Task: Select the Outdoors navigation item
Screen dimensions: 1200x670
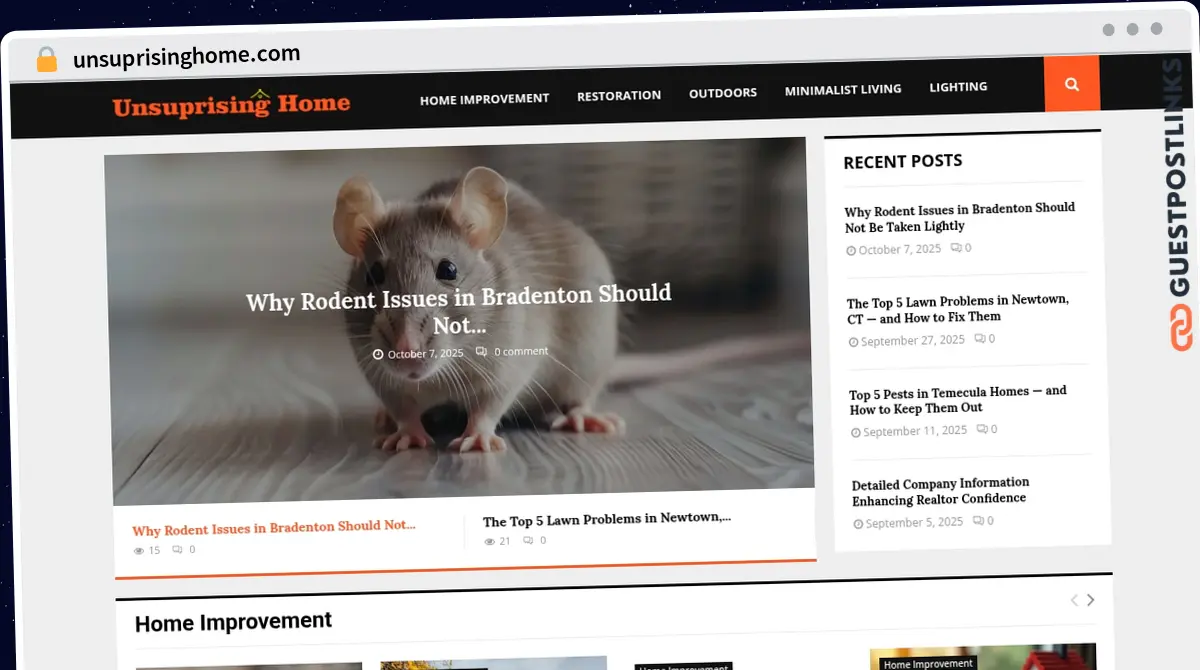Action: coord(722,92)
